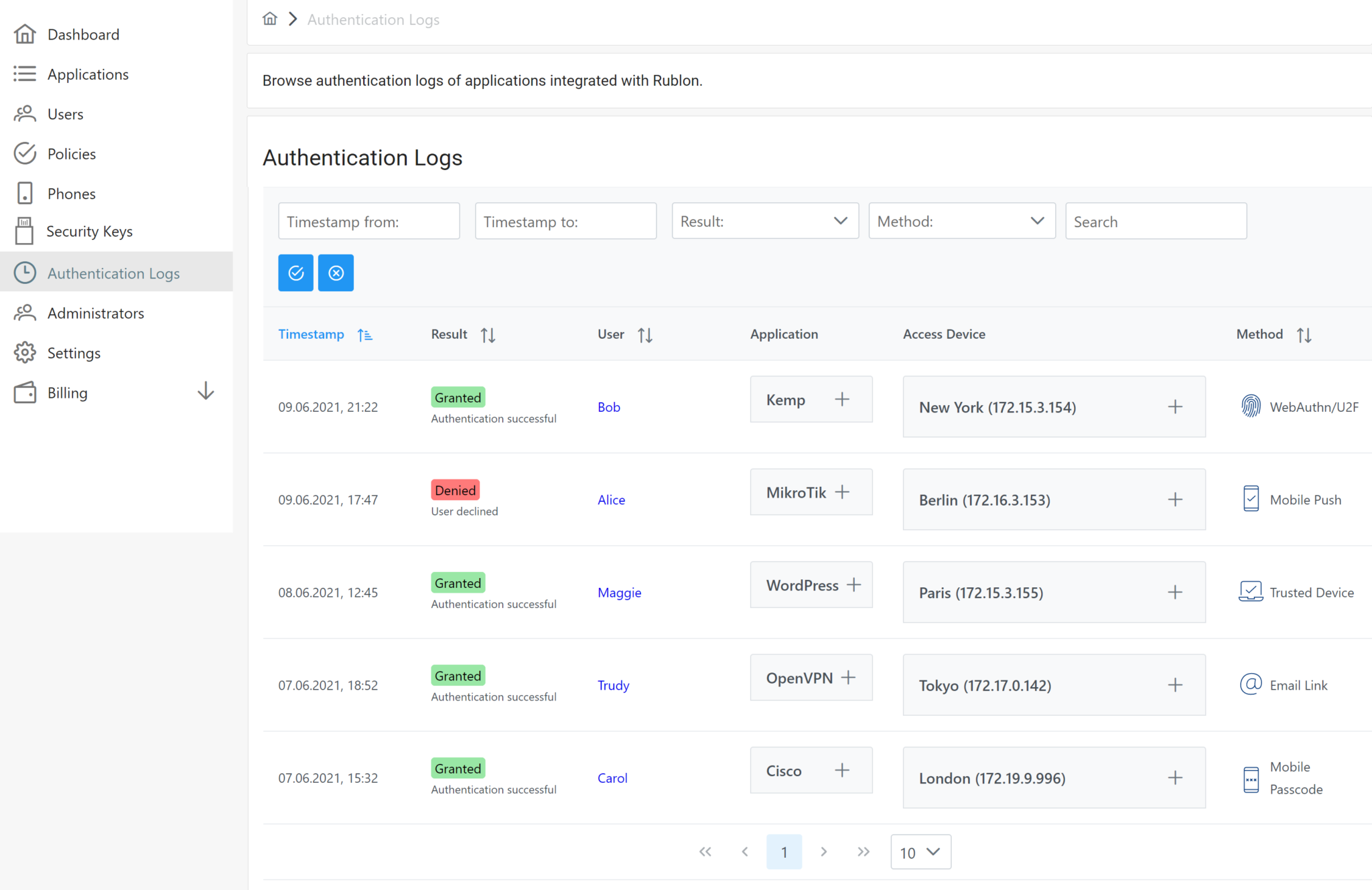Image resolution: width=1372 pixels, height=890 pixels.
Task: Open user Maggie's profile link
Action: click(x=619, y=593)
